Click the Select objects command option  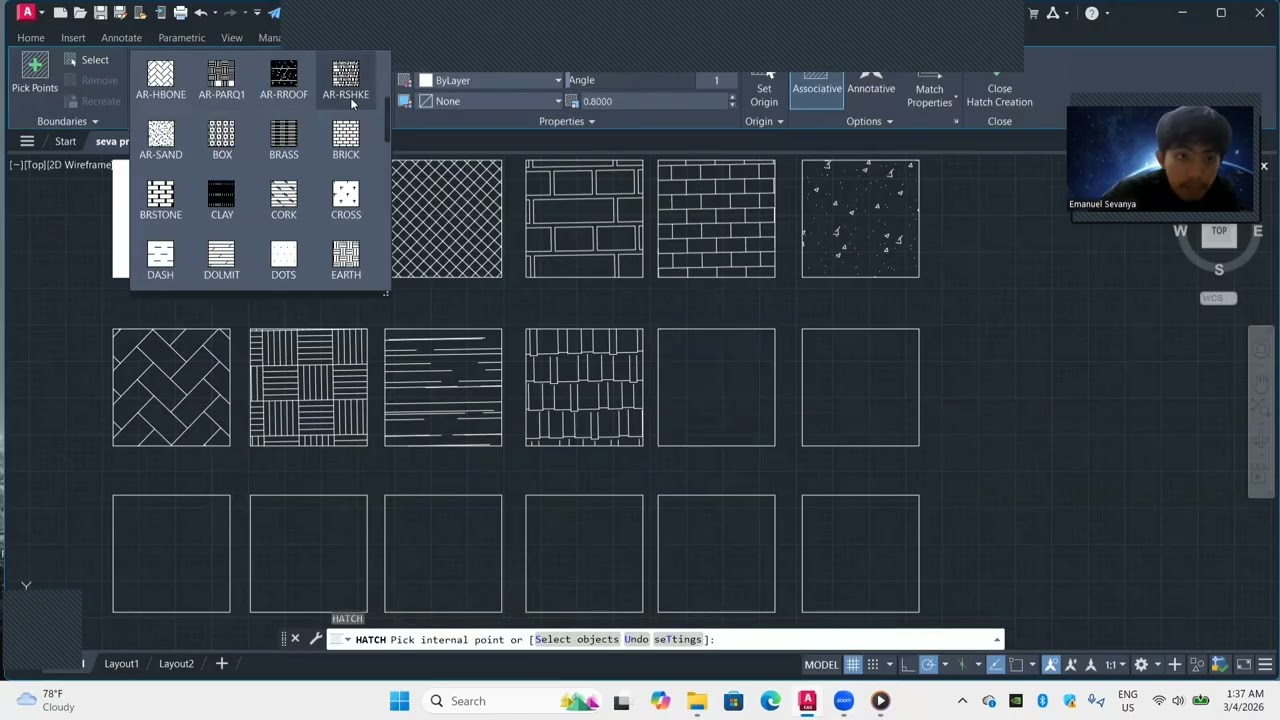coord(577,640)
